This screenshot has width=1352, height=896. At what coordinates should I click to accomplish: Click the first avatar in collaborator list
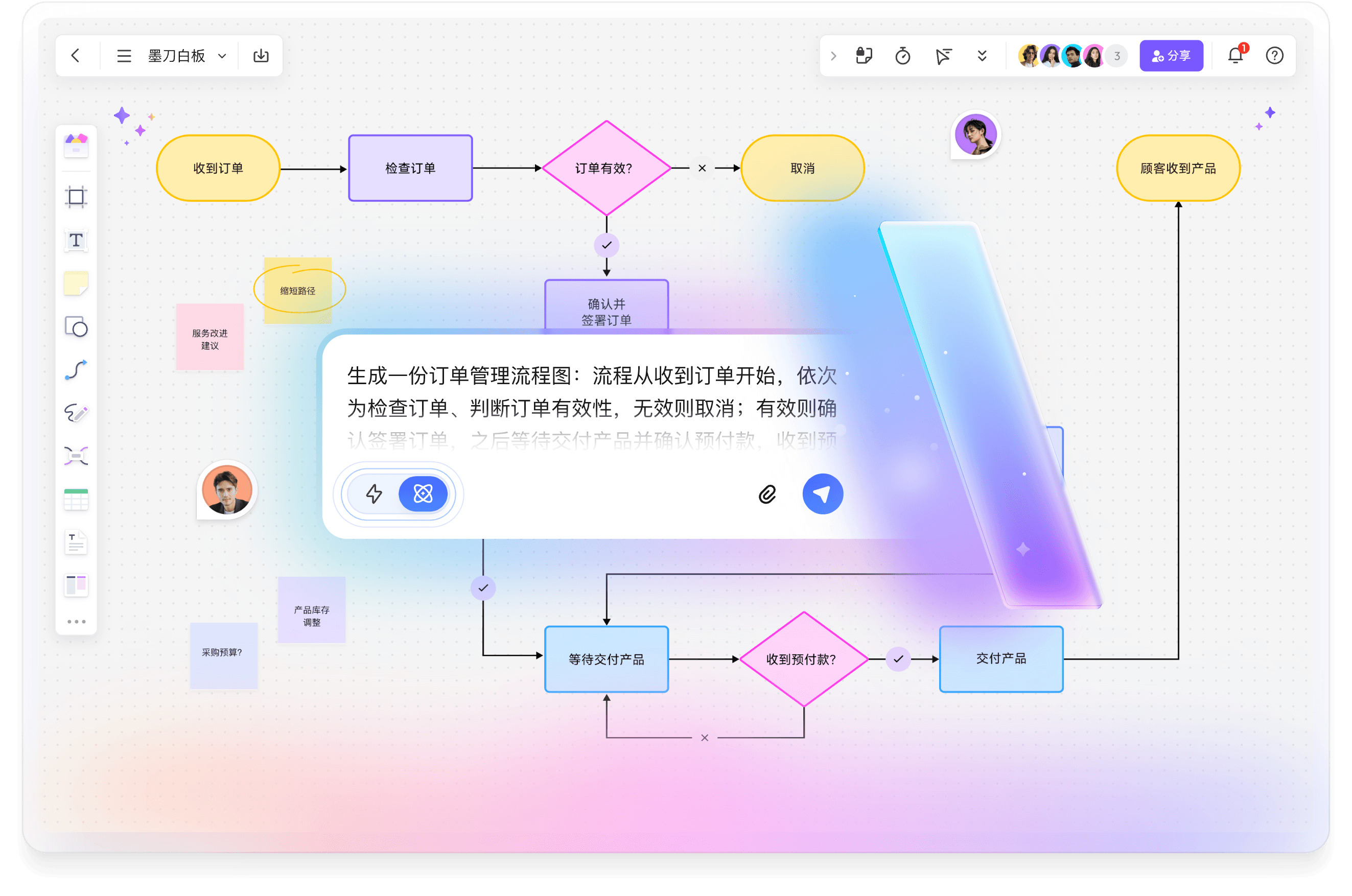point(1029,56)
